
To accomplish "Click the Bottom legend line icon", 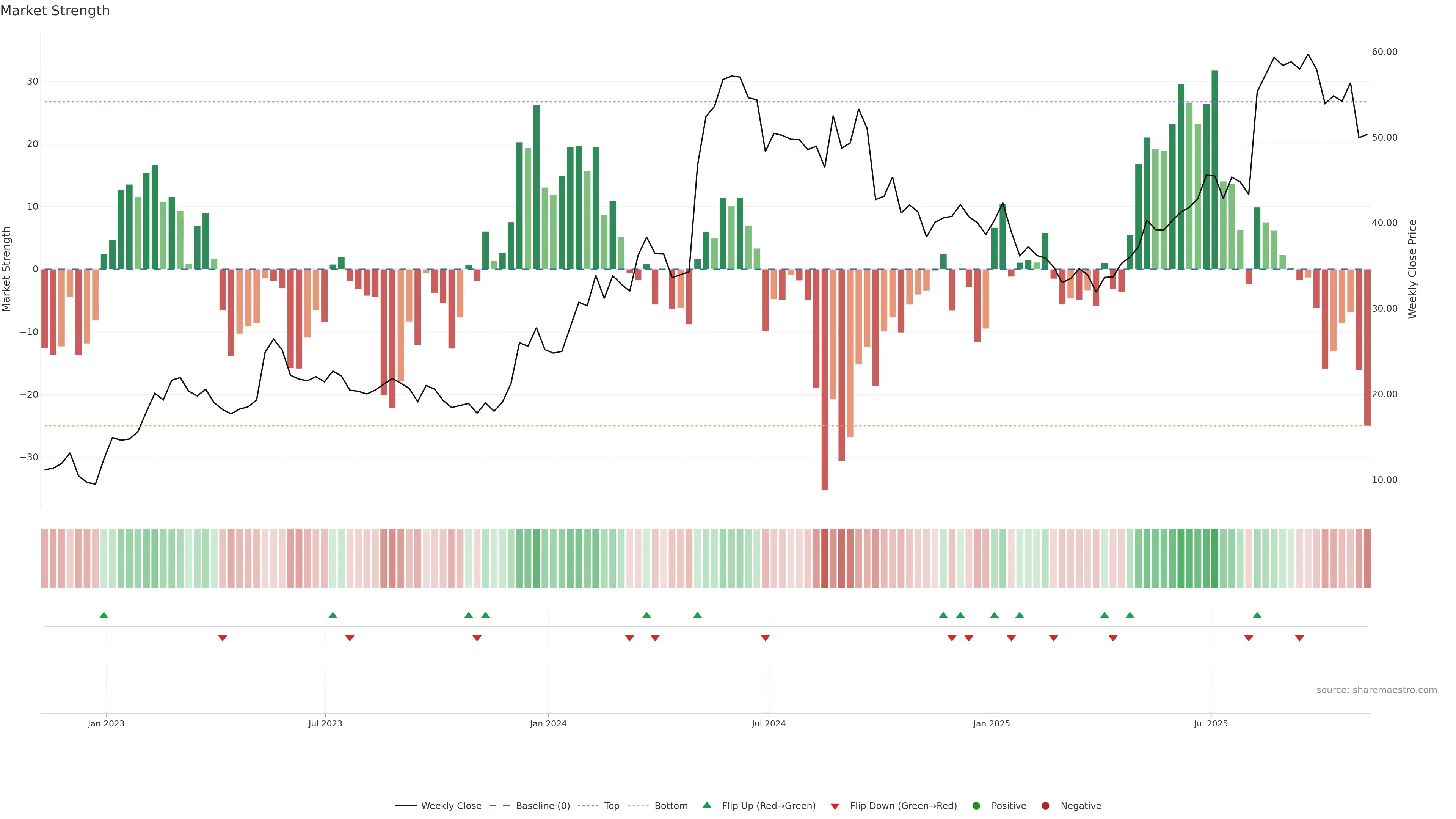I will [638, 806].
